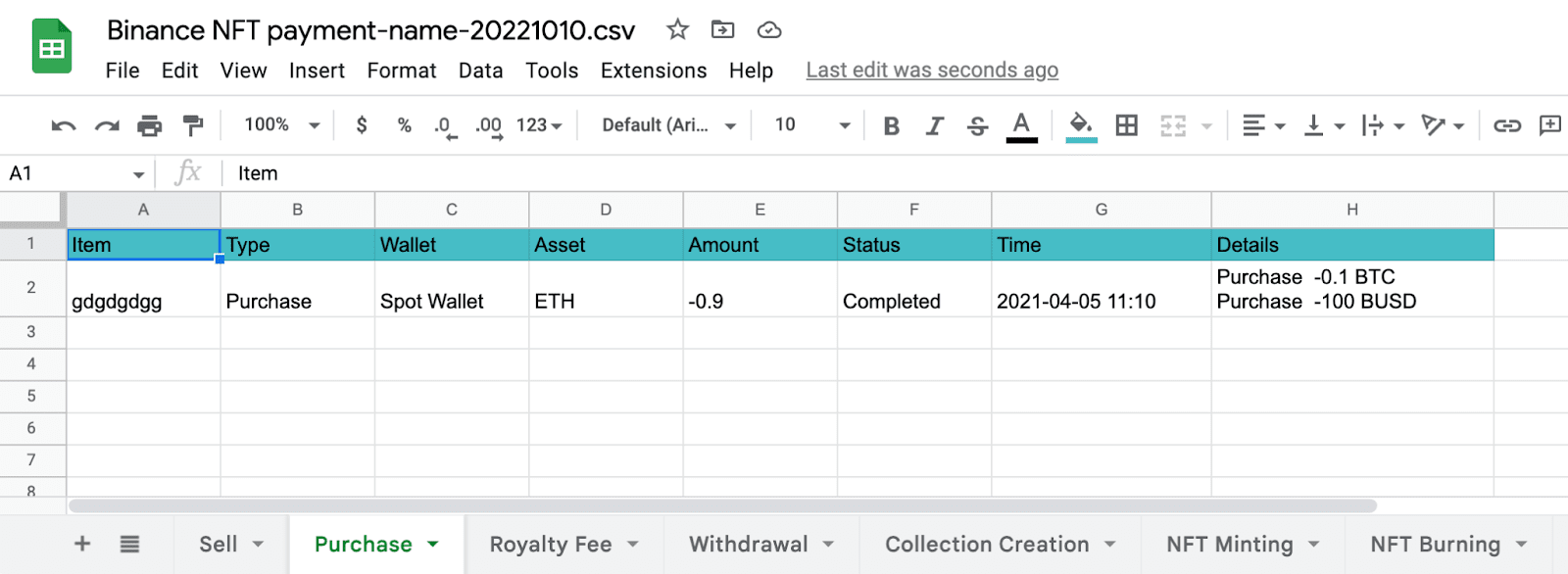This screenshot has width=1568, height=574.
Task: Show all sheets list
Action: click(129, 544)
